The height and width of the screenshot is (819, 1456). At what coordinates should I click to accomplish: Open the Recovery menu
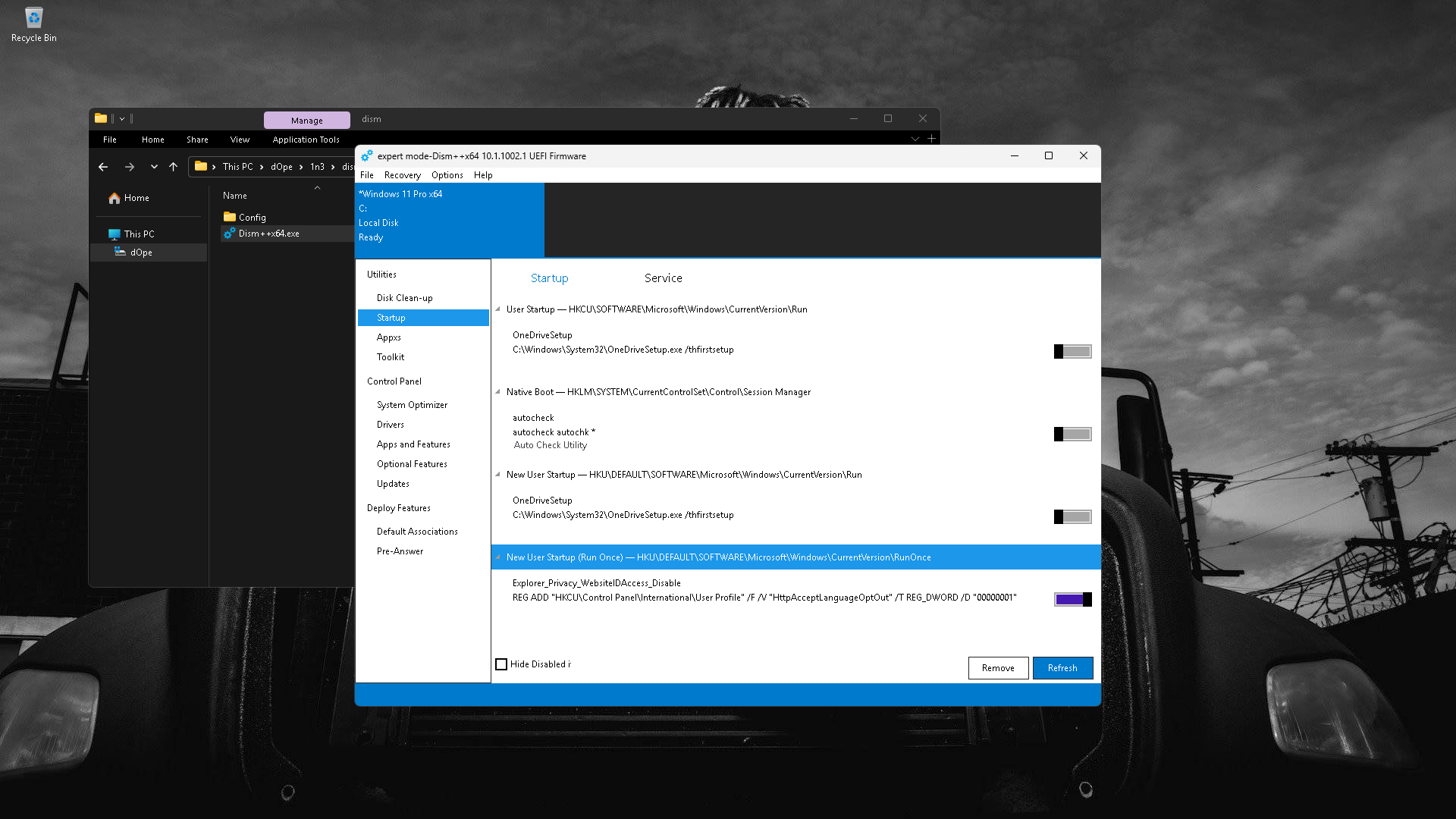click(402, 175)
